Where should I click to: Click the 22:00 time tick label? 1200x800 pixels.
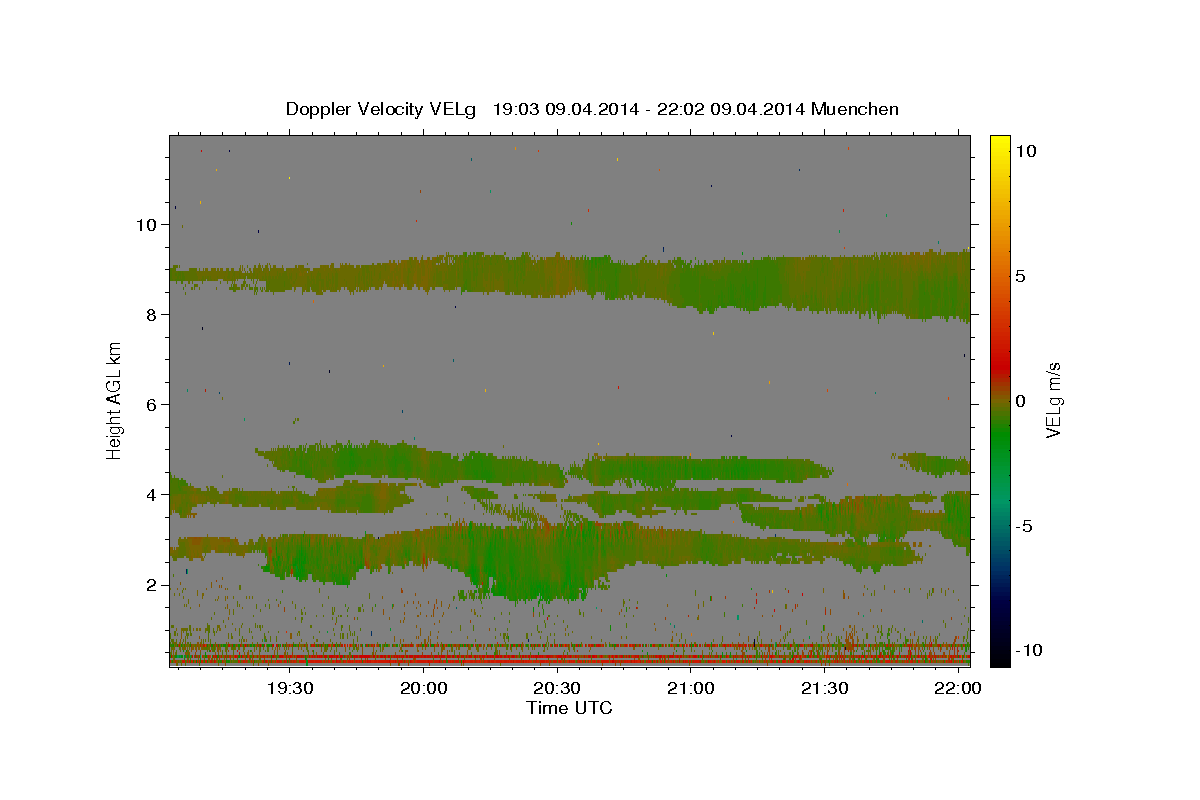[x=958, y=688]
